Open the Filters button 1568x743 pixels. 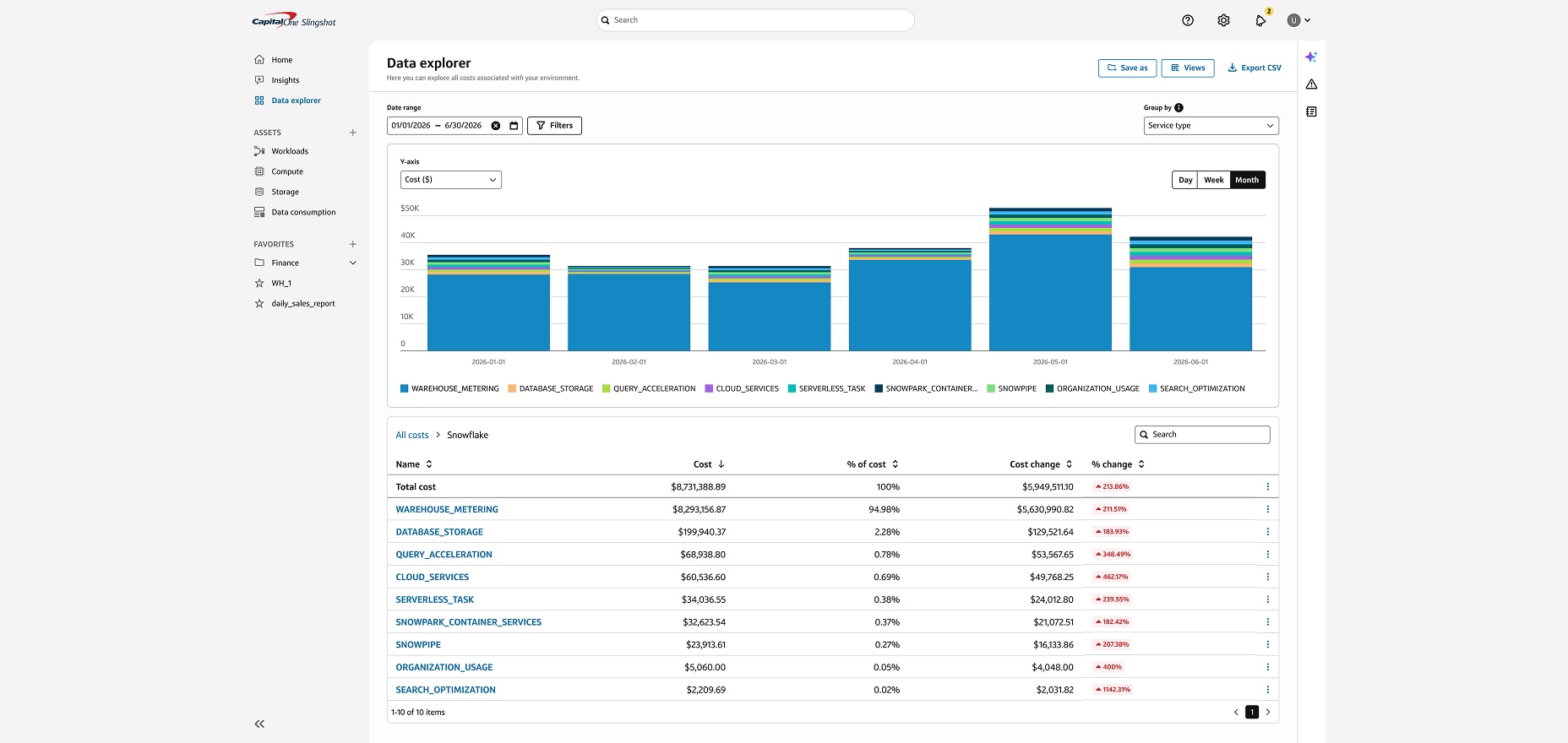(554, 126)
